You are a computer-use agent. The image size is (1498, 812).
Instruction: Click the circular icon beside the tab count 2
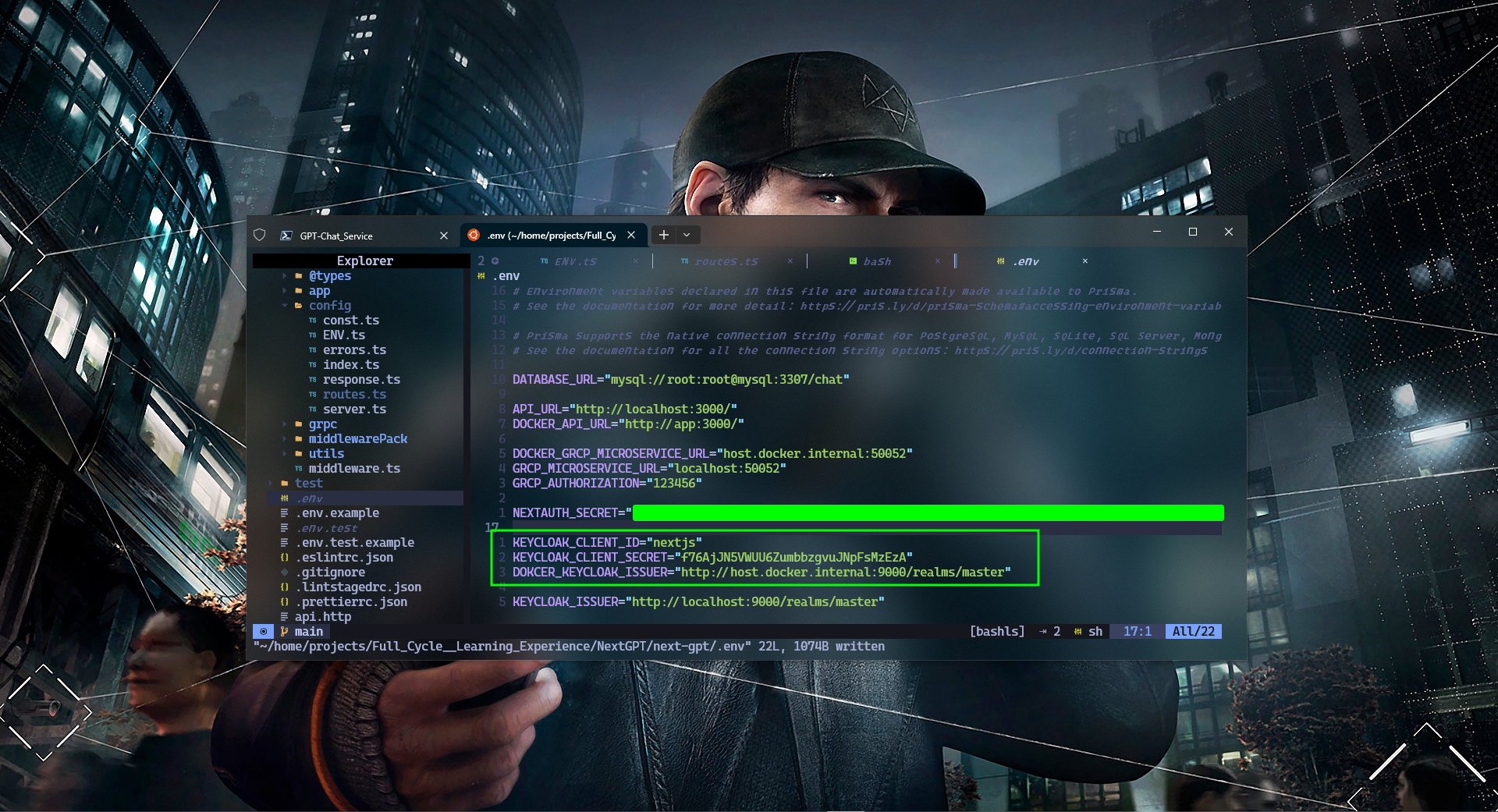pos(495,261)
